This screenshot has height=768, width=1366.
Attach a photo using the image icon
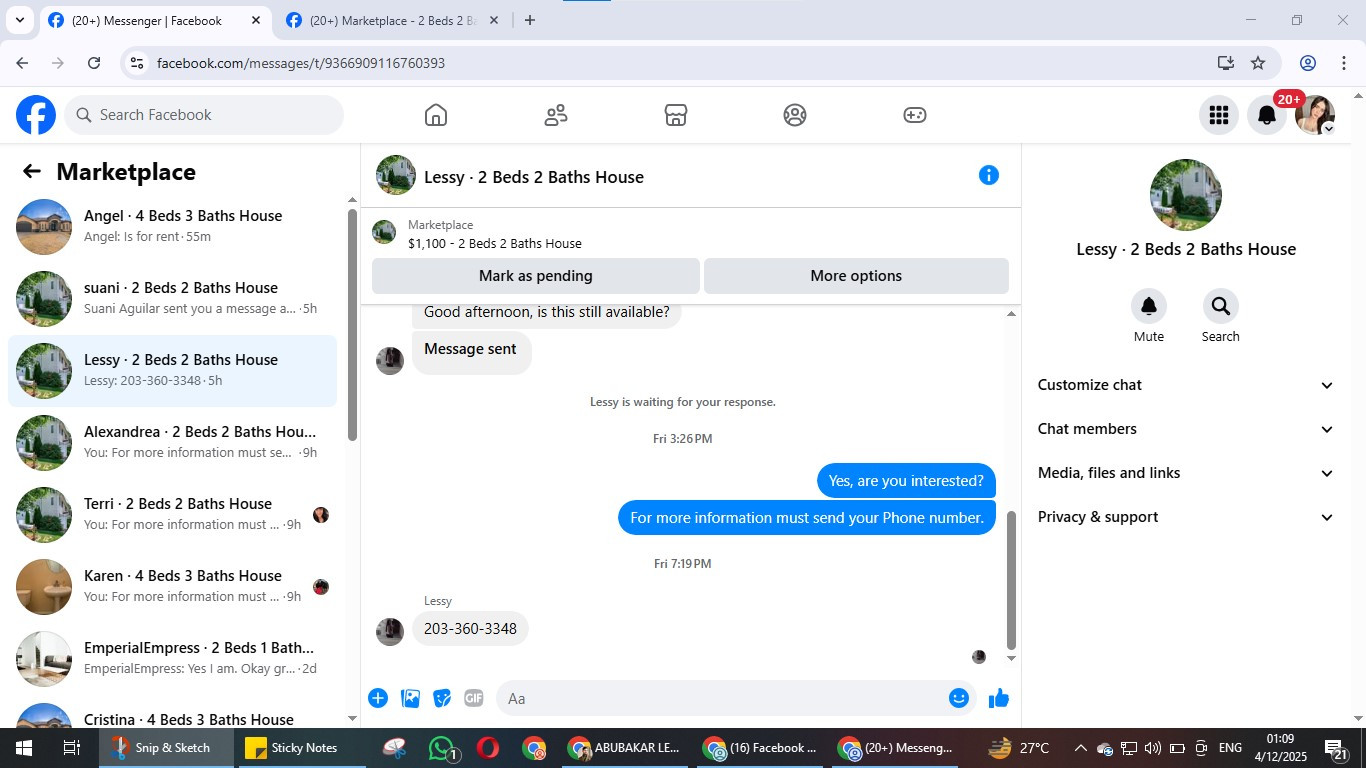410,698
